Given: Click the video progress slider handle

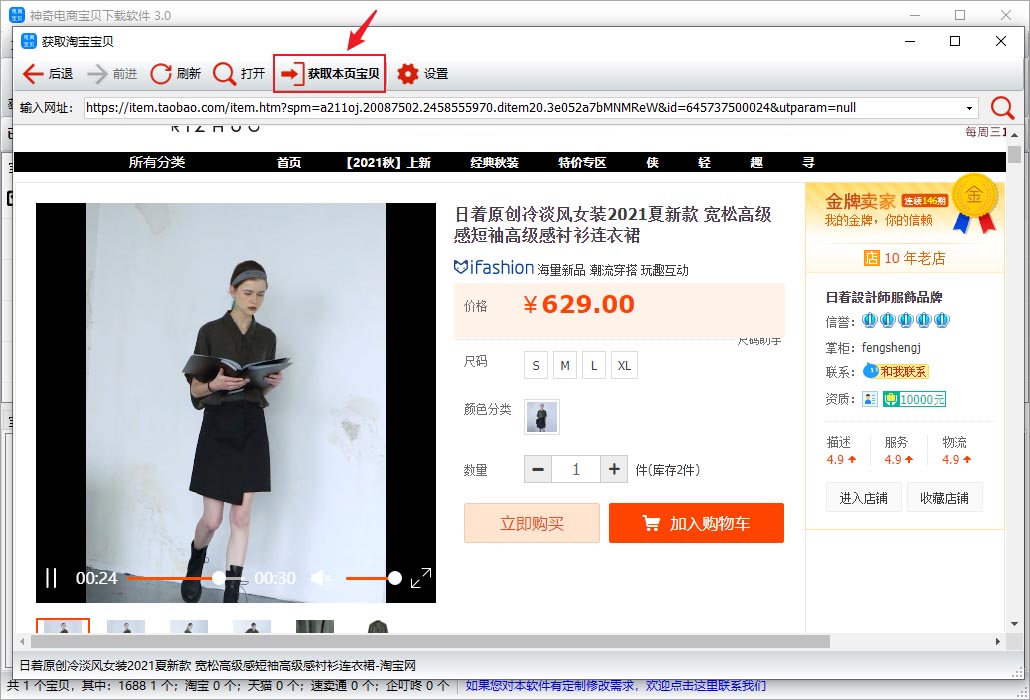Looking at the screenshot, I should coord(219,578).
